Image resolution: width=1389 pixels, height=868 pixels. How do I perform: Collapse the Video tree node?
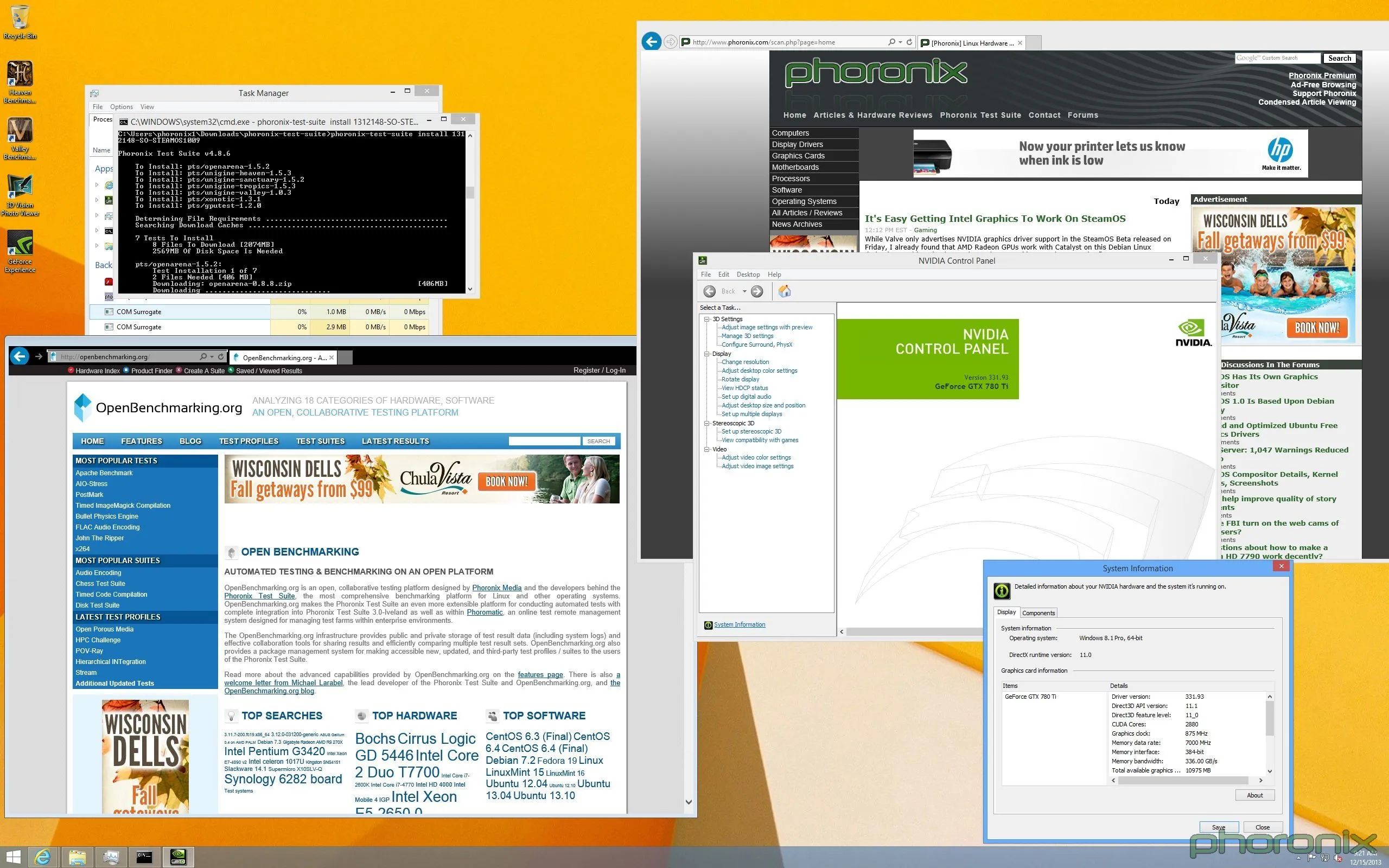[x=707, y=450]
